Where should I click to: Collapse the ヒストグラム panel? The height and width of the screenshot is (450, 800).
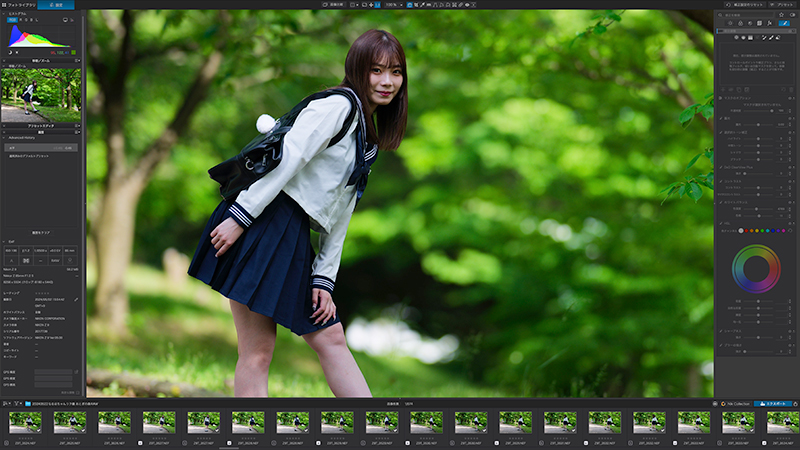click(4, 14)
